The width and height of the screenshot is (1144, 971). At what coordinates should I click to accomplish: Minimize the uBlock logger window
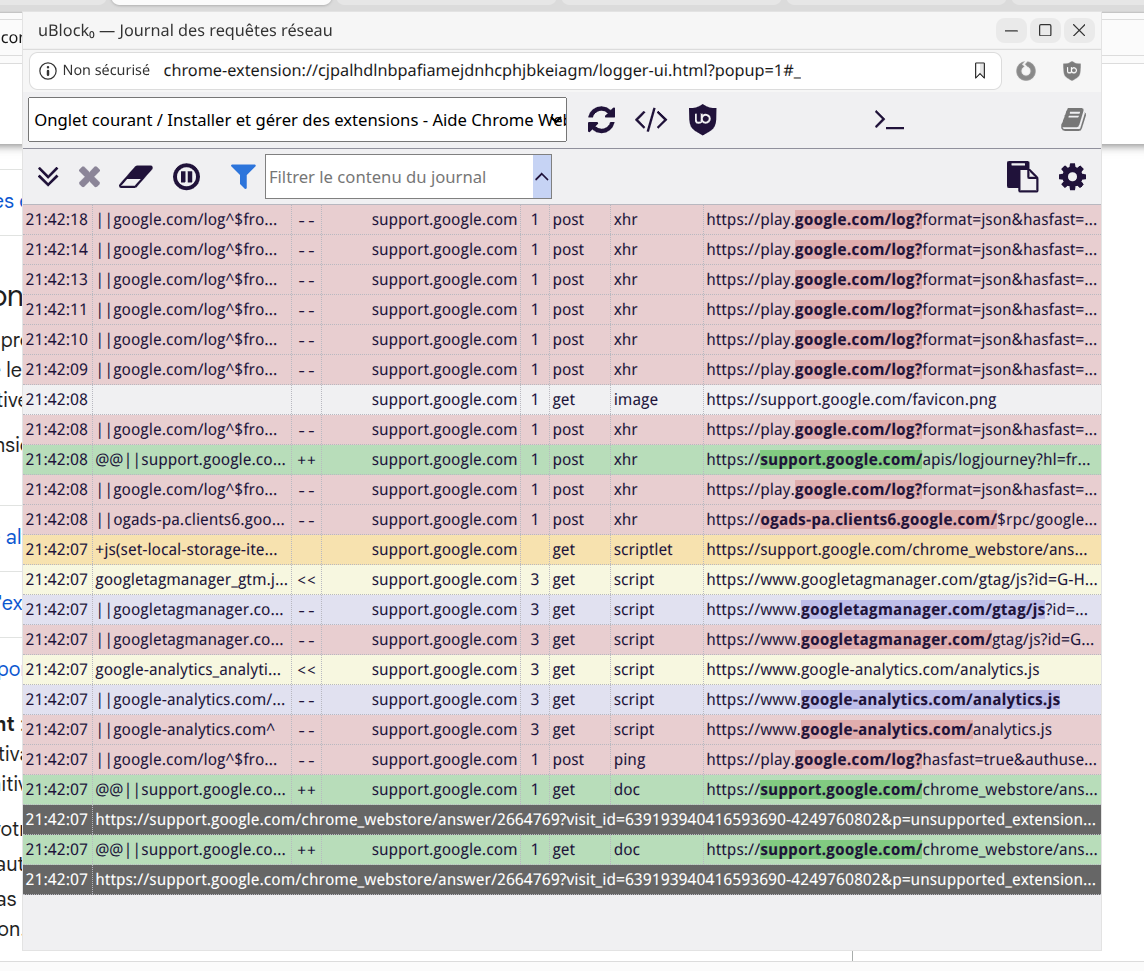point(1011,31)
